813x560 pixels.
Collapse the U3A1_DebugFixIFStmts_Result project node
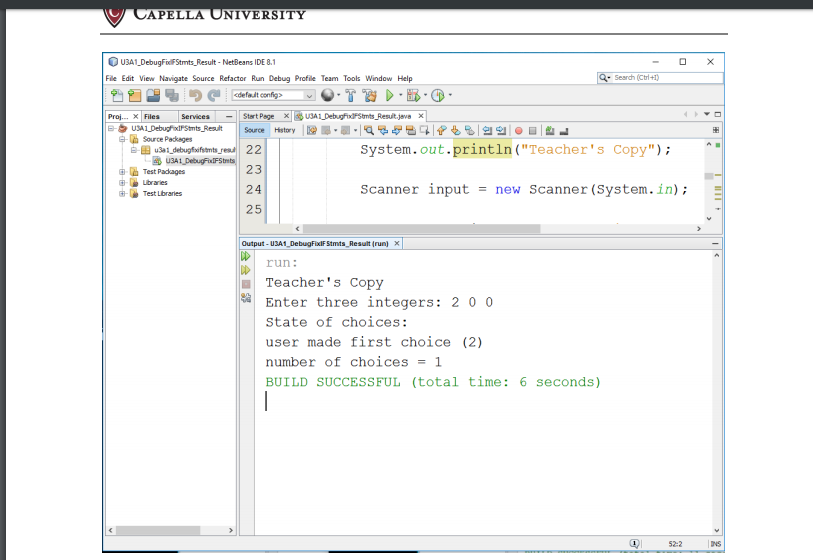click(111, 128)
